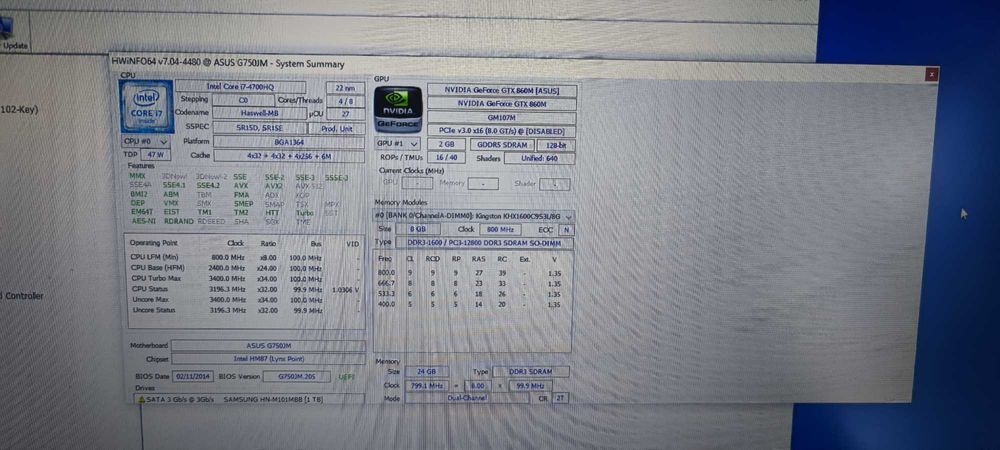
Task: Select the CPU LFM (Min) row
Action: pos(245,257)
